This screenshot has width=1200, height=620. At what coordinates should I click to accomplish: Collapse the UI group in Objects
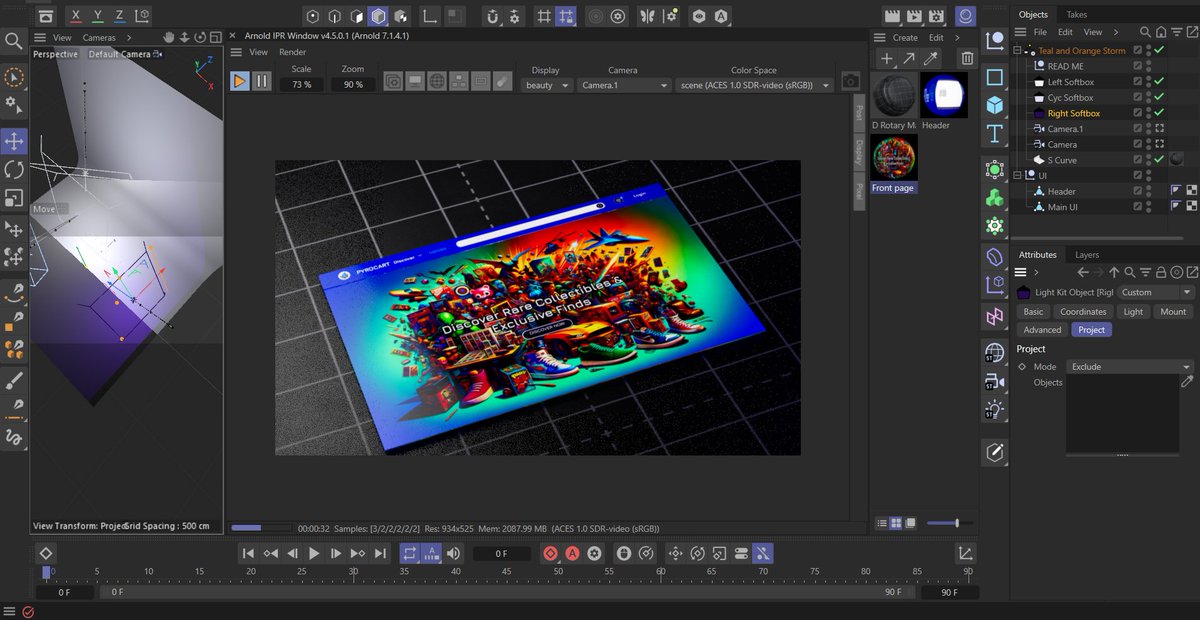tap(1019, 175)
